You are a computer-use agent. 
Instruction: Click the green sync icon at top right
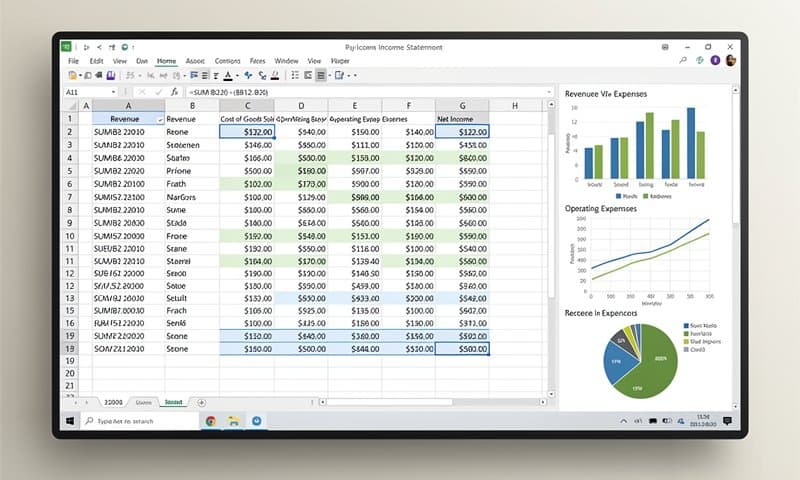click(699, 60)
